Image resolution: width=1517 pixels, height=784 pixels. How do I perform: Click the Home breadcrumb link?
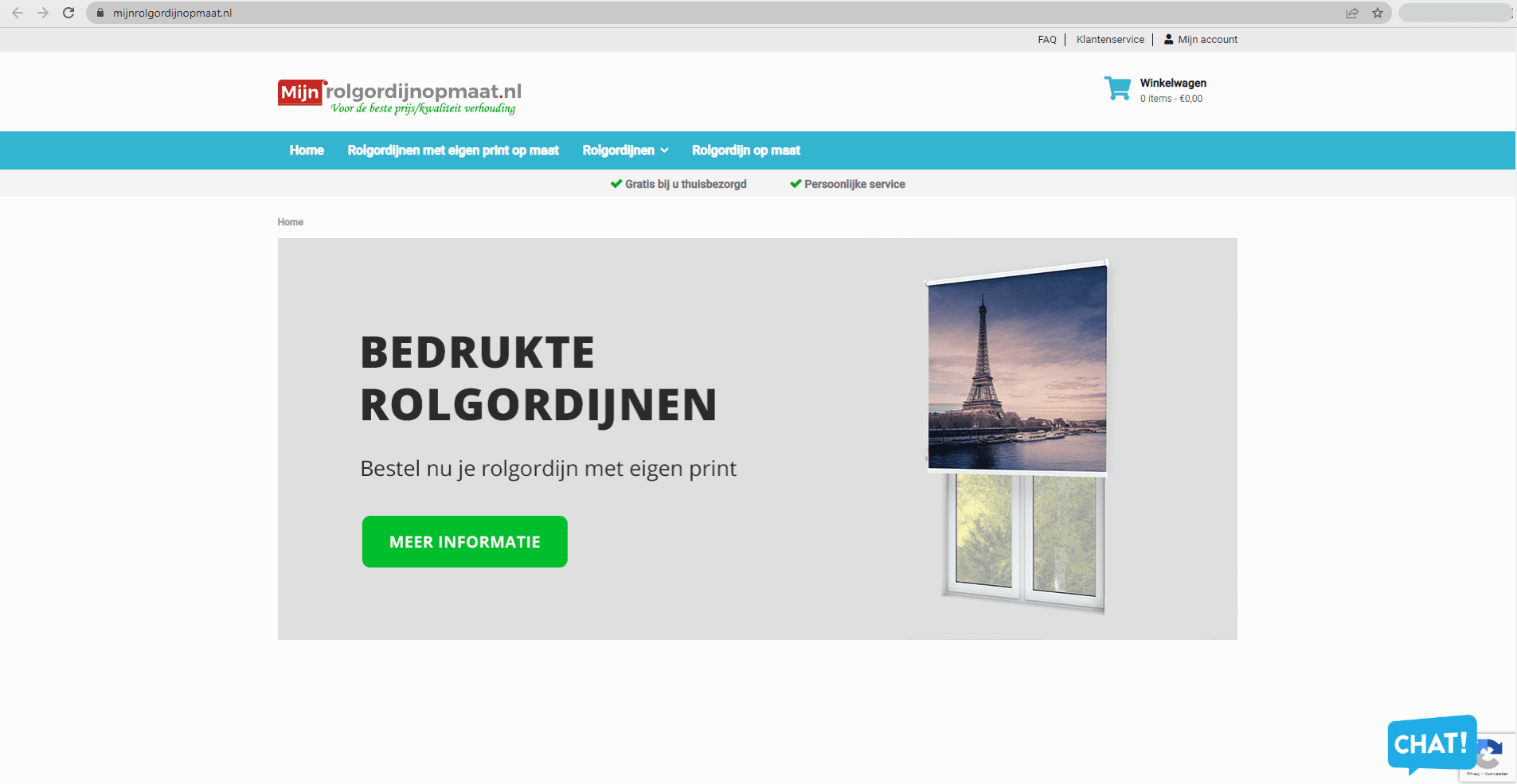point(290,222)
